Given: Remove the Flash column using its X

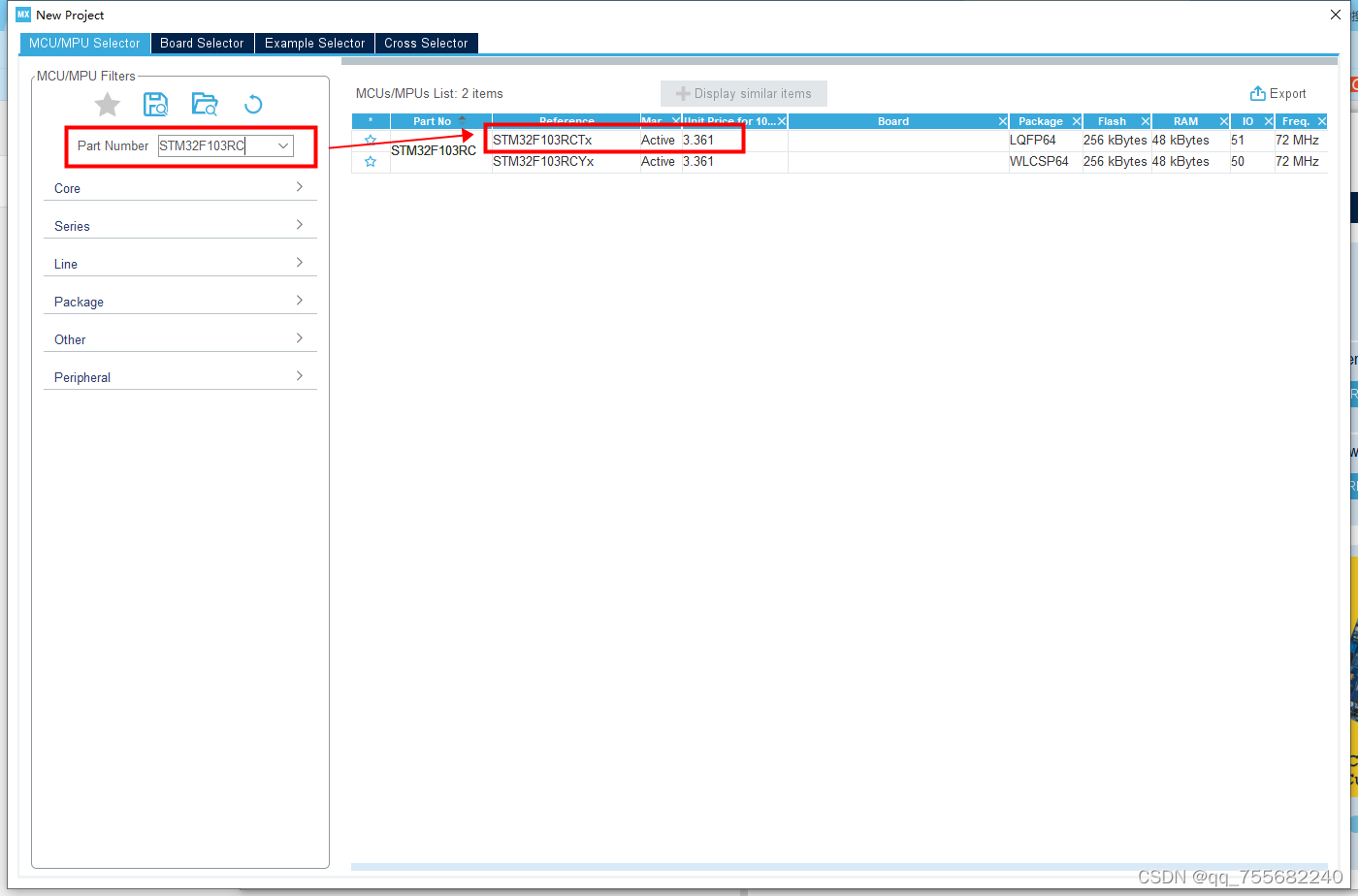Looking at the screenshot, I should 1145,121.
